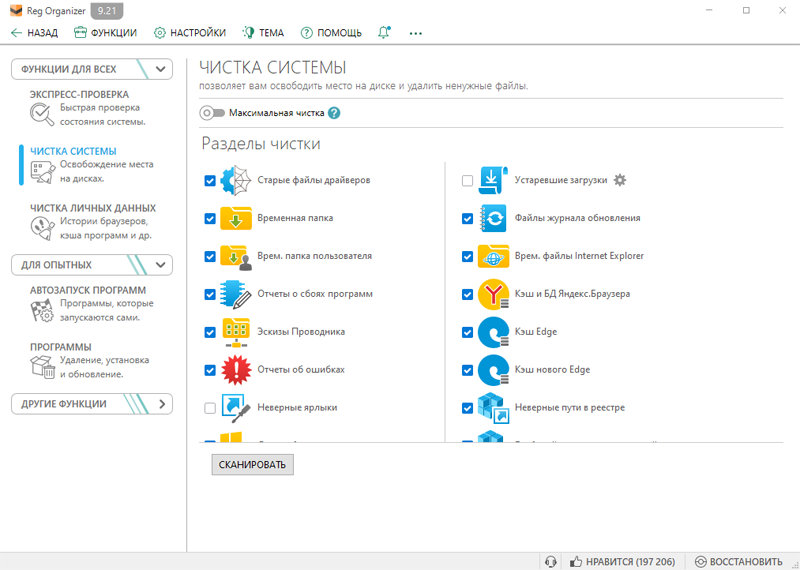The image size is (800, 570).
Task: Click the Сканировать button
Action: click(253, 464)
